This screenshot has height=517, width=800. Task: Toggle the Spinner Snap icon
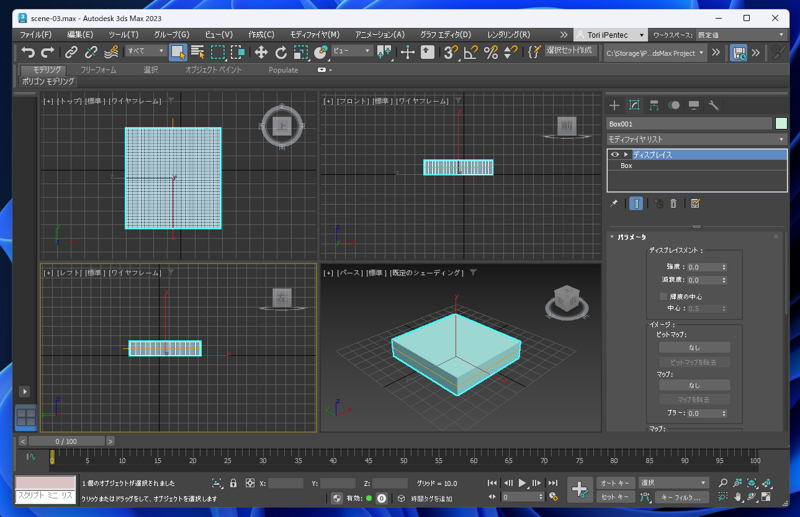point(510,52)
